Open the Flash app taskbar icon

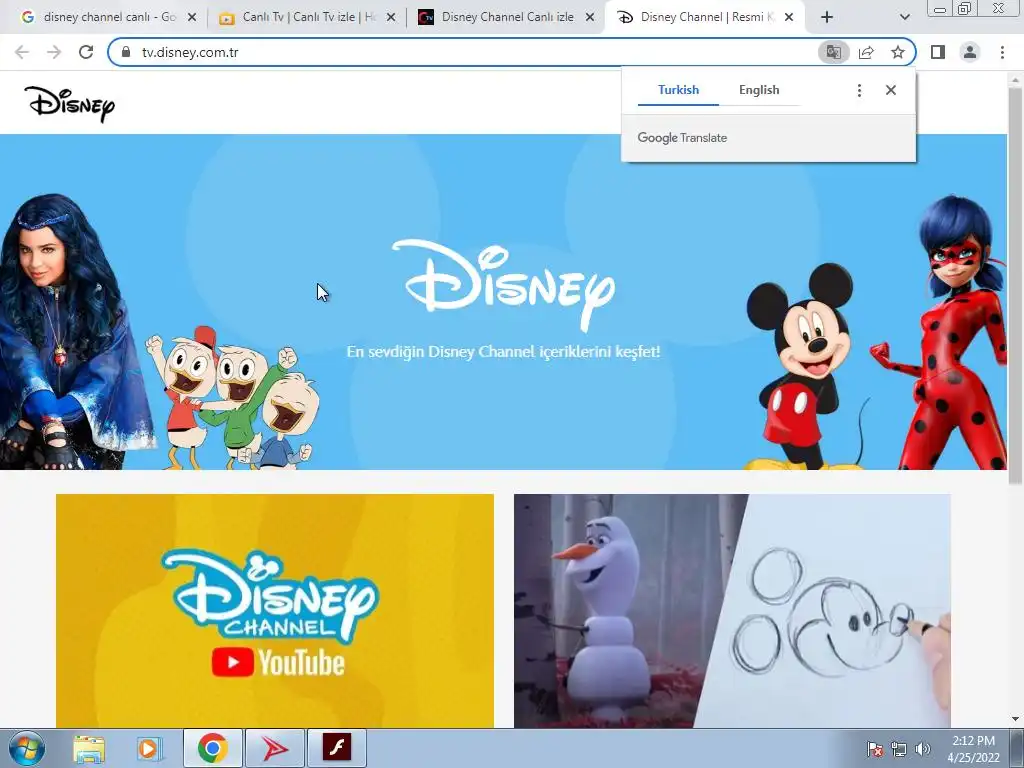pyautogui.click(x=337, y=748)
